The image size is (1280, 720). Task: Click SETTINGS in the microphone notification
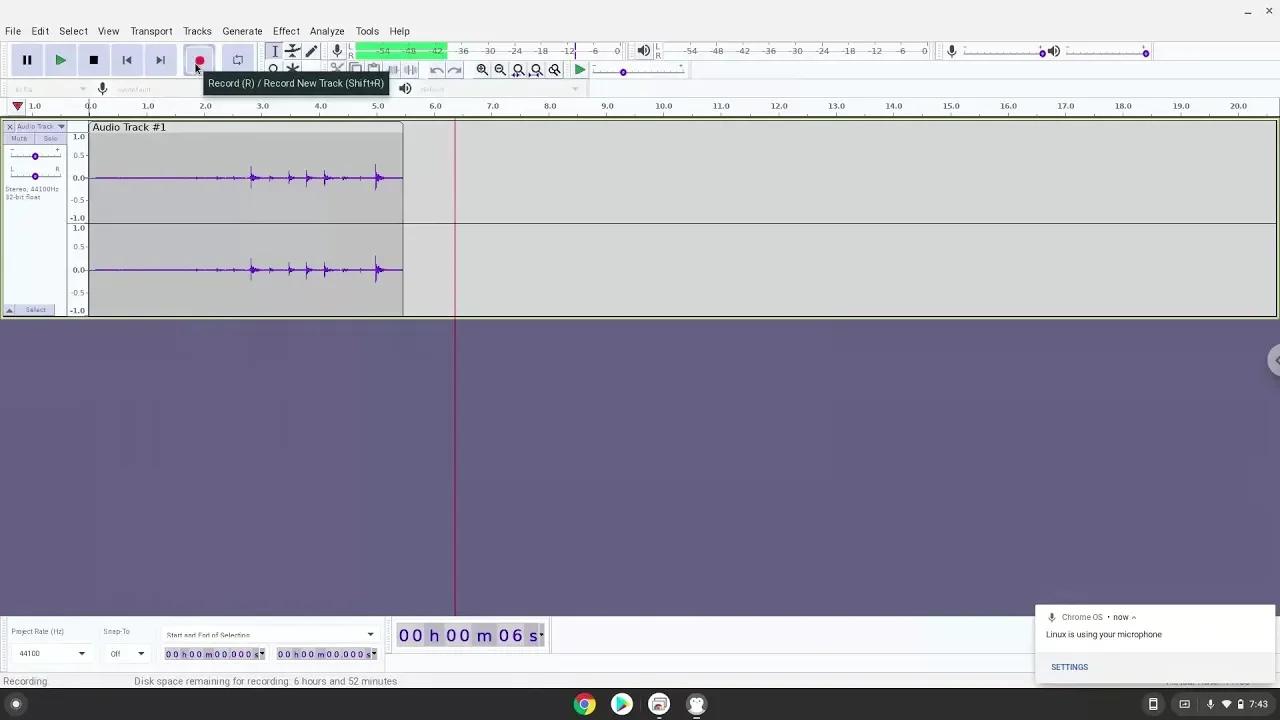coord(1069,667)
